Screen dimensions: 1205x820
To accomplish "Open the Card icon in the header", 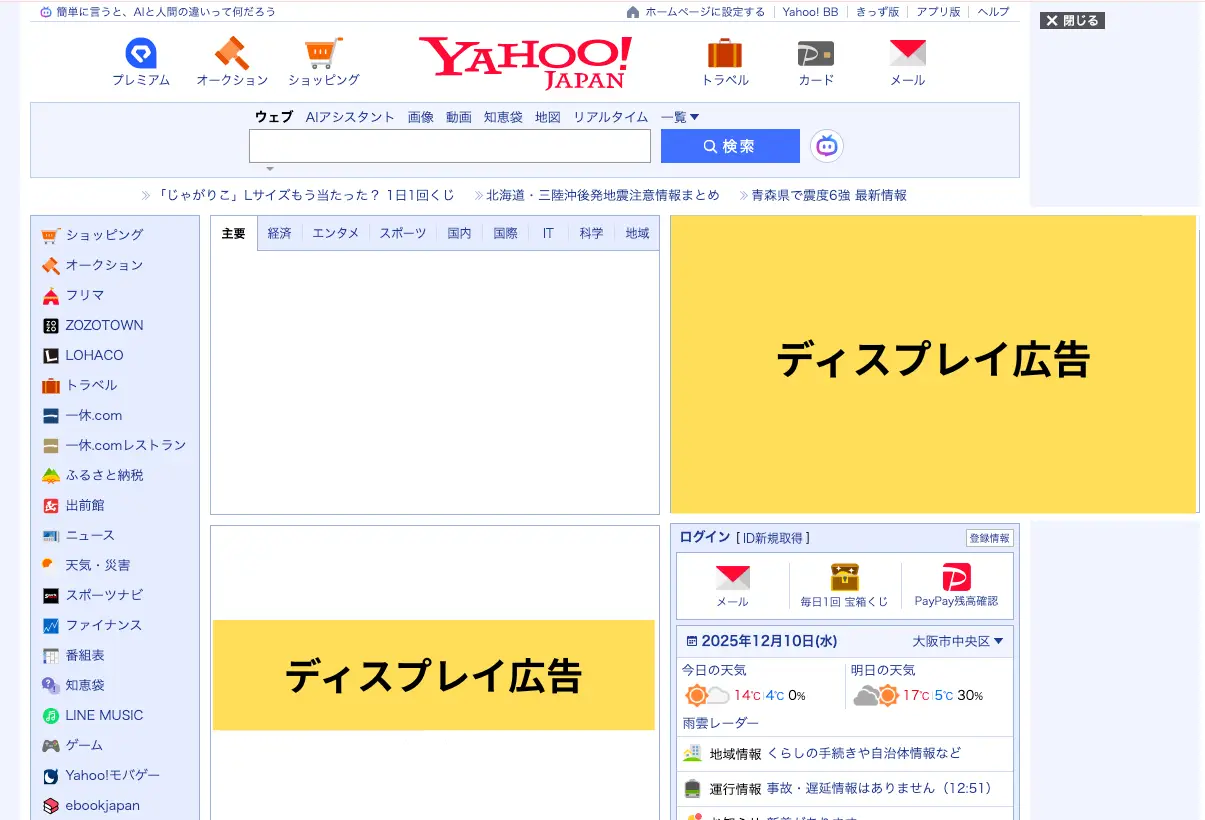I will tap(815, 54).
